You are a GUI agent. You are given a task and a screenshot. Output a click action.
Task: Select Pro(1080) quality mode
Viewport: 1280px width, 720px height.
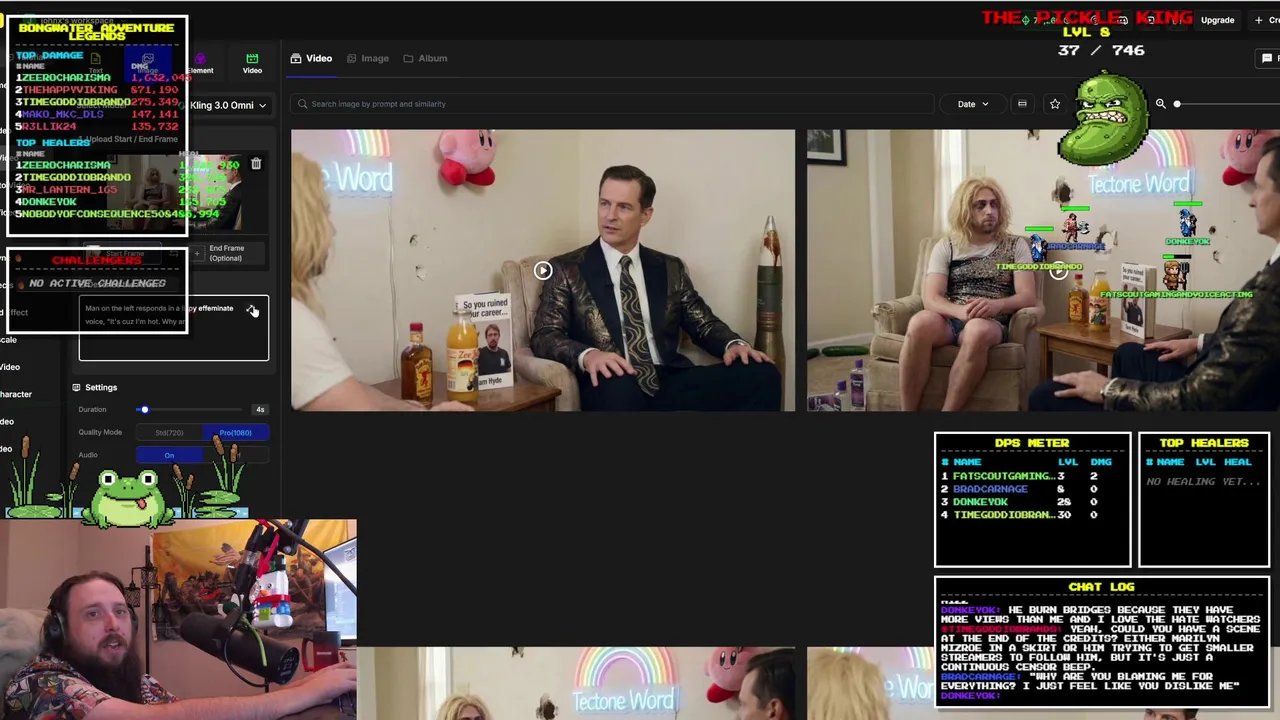click(x=235, y=433)
